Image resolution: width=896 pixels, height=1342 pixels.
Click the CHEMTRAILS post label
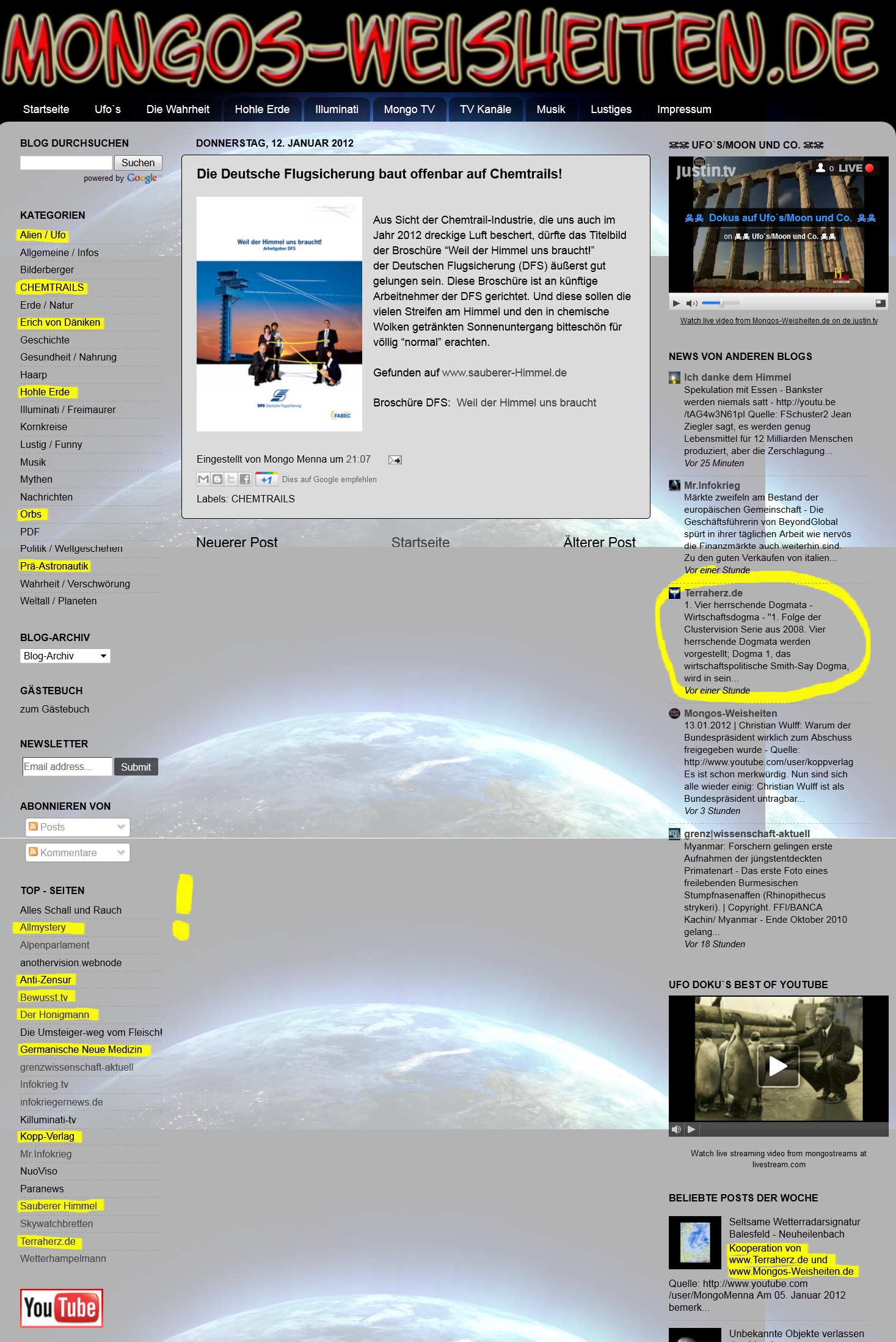coord(263,499)
